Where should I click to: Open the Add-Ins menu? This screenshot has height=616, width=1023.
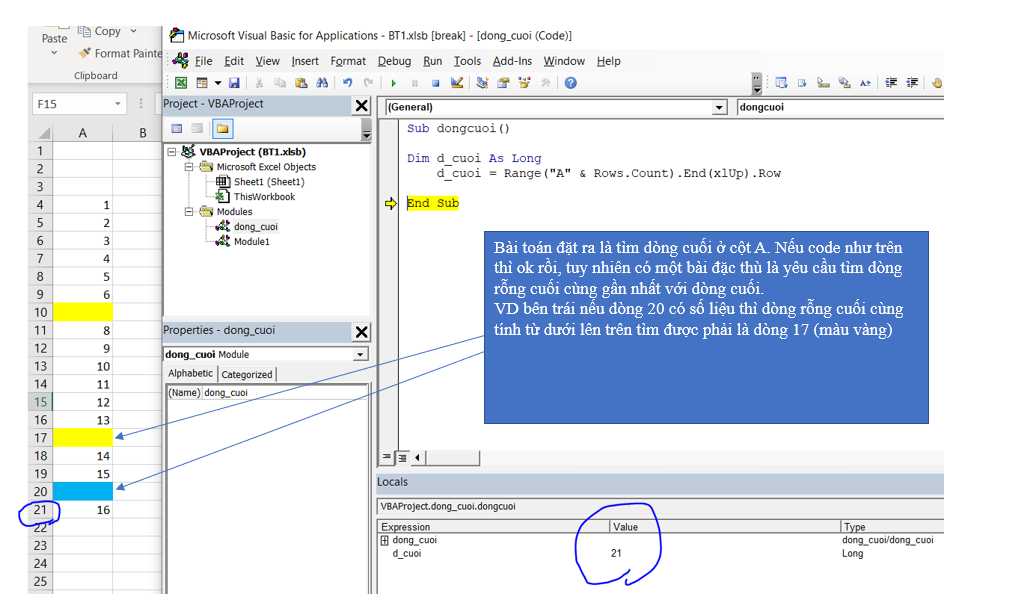[x=512, y=61]
